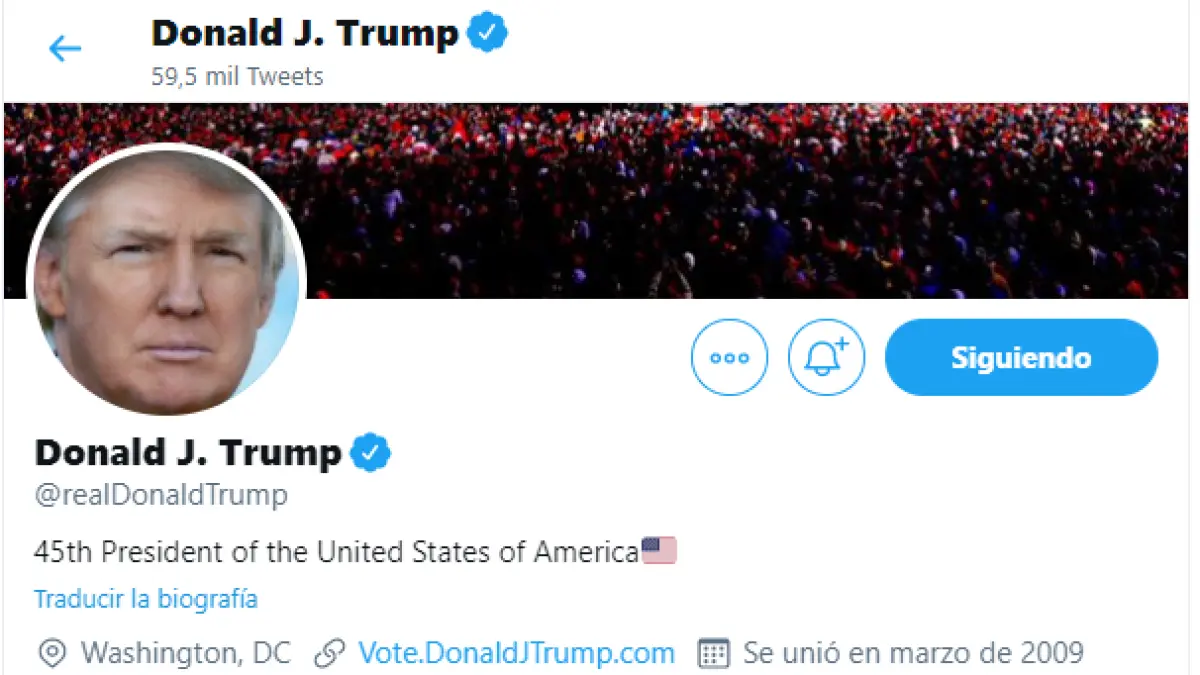The image size is (1200, 675).
Task: Click the chain link icon
Action: click(329, 654)
